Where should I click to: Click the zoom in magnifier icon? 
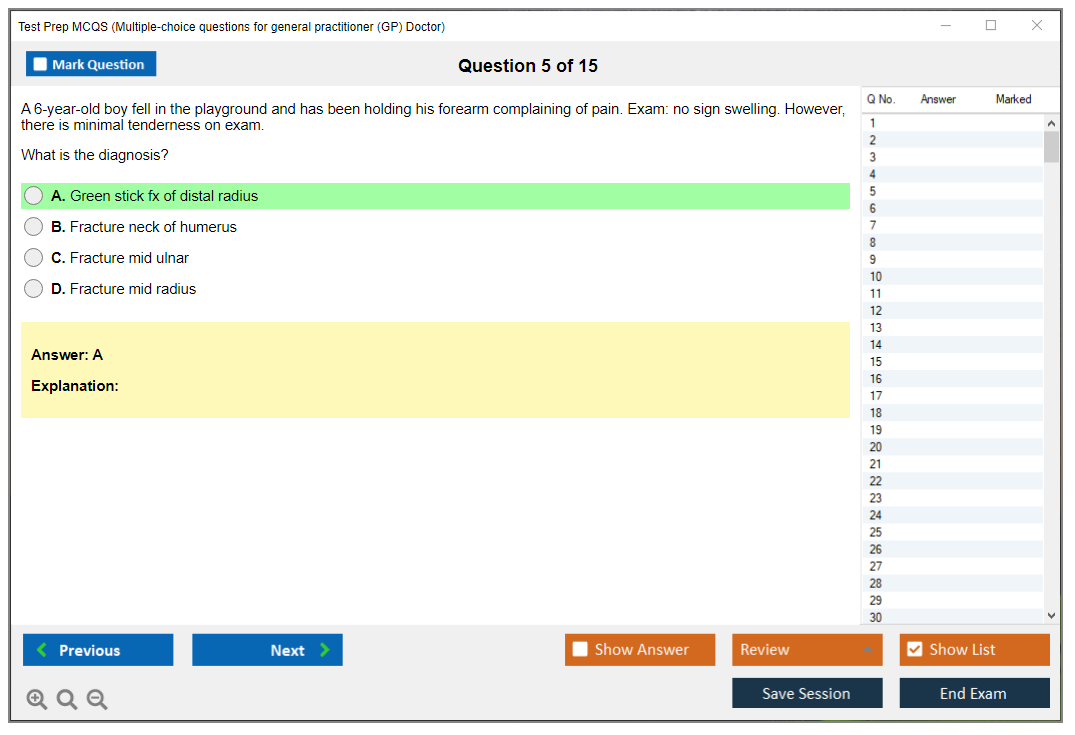coord(37,700)
